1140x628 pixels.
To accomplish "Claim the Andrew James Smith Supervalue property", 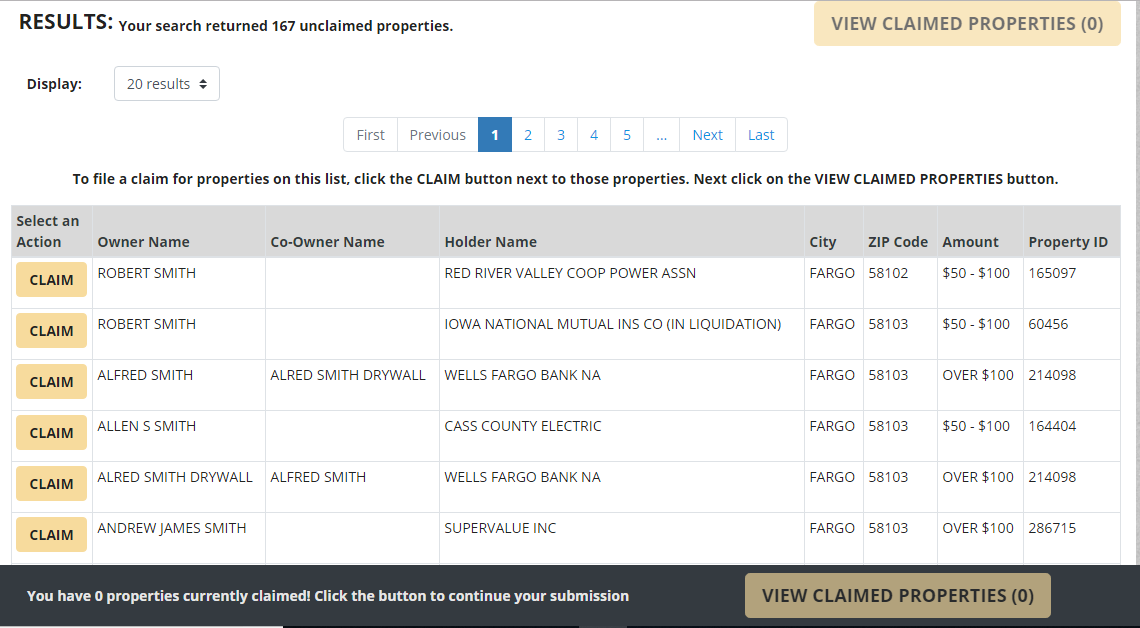I will [x=51, y=534].
